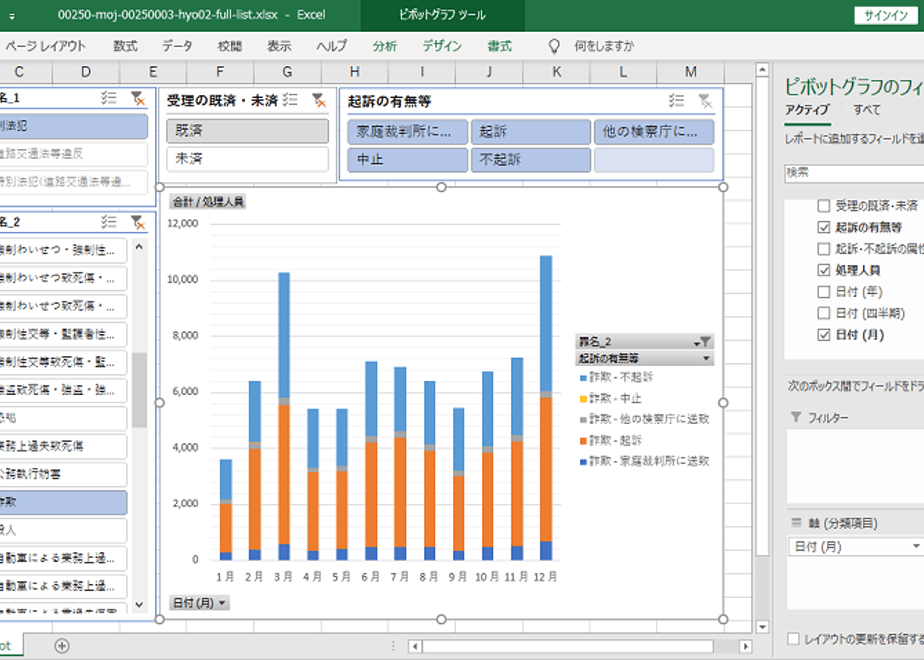
Task: Select 既済 slicer item
Action: tap(248, 131)
